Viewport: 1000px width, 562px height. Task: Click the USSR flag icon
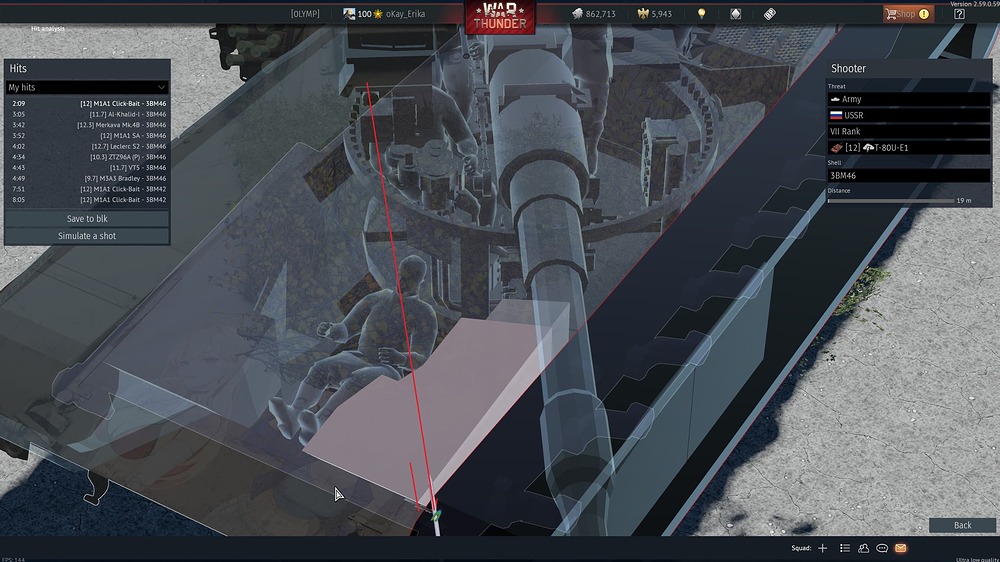[835, 115]
